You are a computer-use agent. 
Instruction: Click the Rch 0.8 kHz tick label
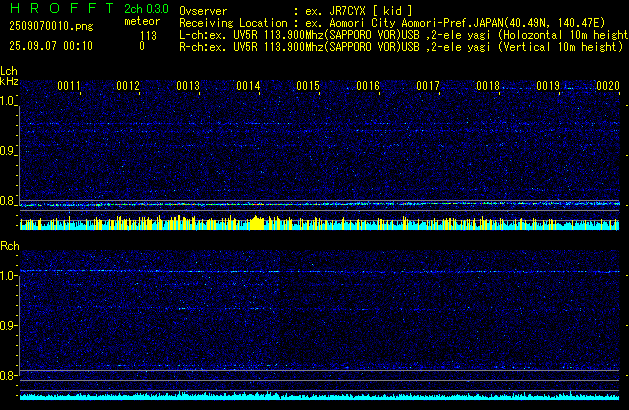(8, 375)
